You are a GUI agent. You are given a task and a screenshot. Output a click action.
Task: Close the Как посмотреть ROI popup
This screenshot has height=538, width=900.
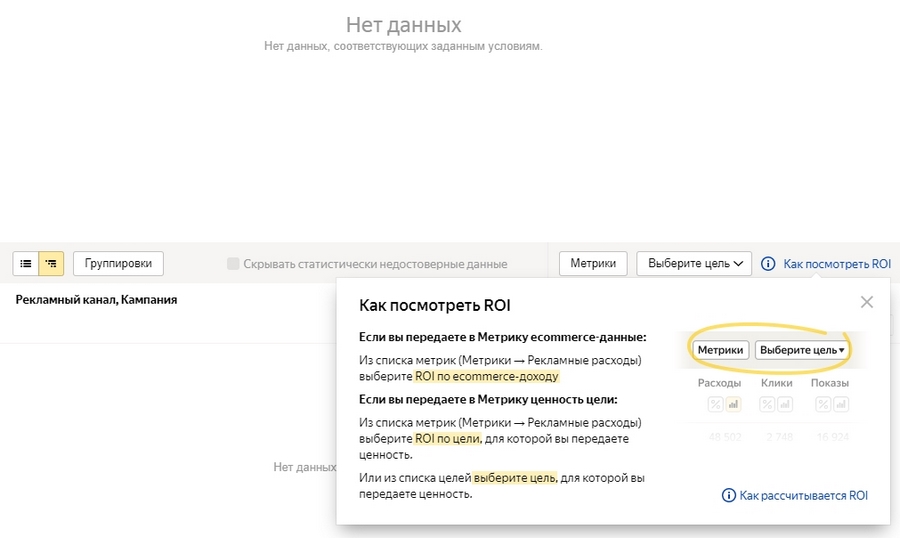(x=867, y=302)
